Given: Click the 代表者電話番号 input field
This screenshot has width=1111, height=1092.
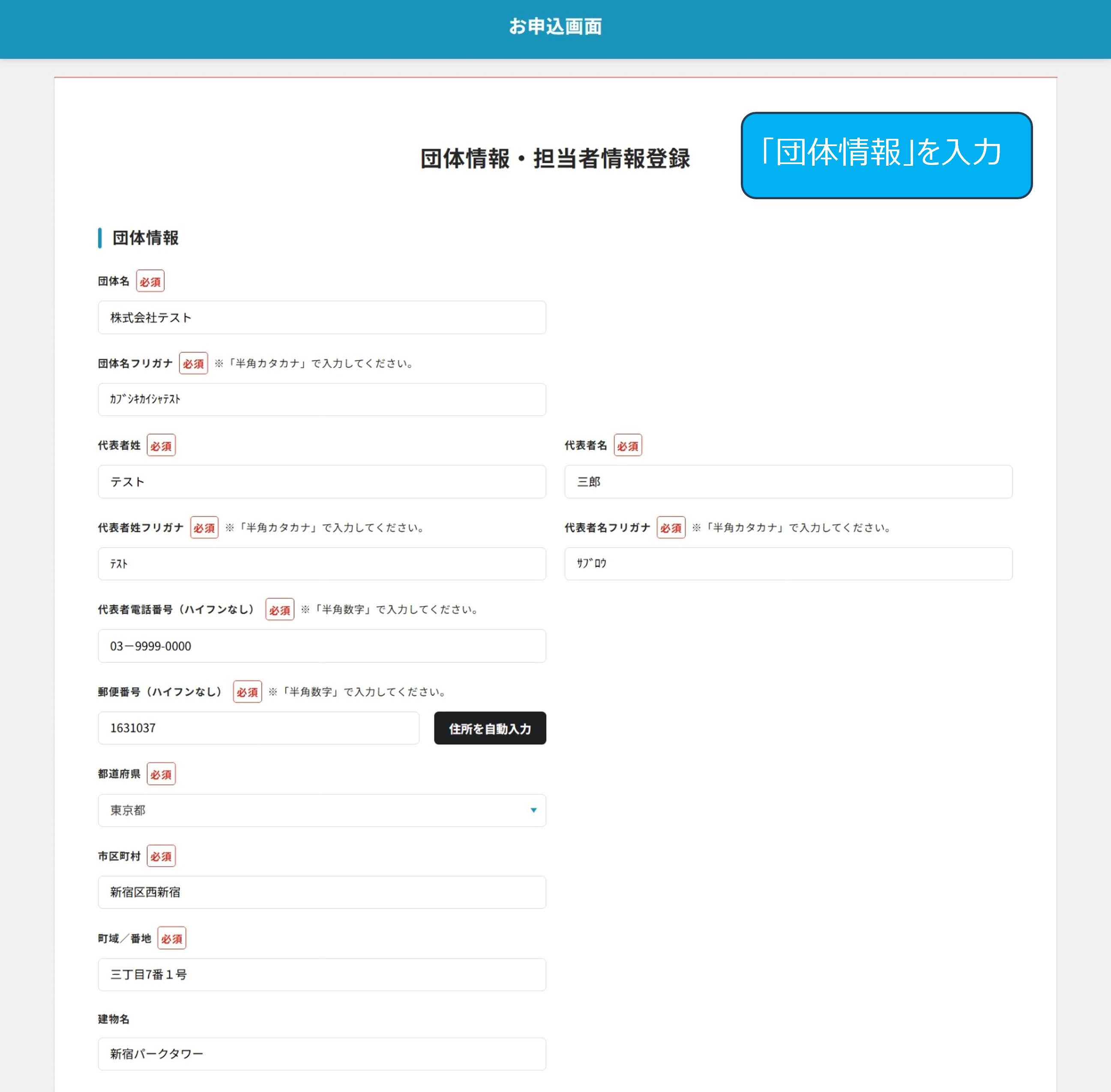Looking at the screenshot, I should click(x=321, y=646).
